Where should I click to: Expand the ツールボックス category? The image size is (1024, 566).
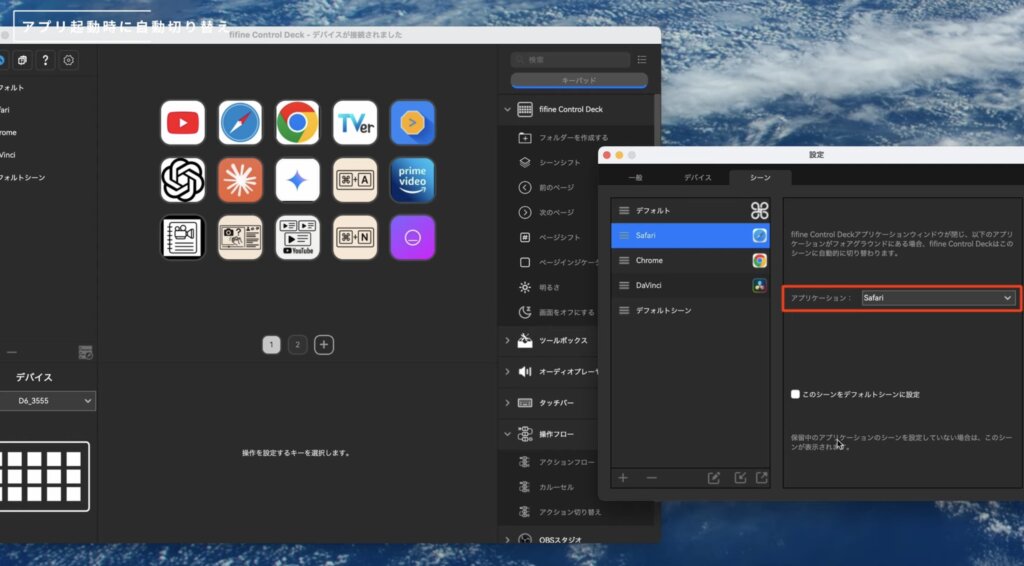tap(507, 341)
